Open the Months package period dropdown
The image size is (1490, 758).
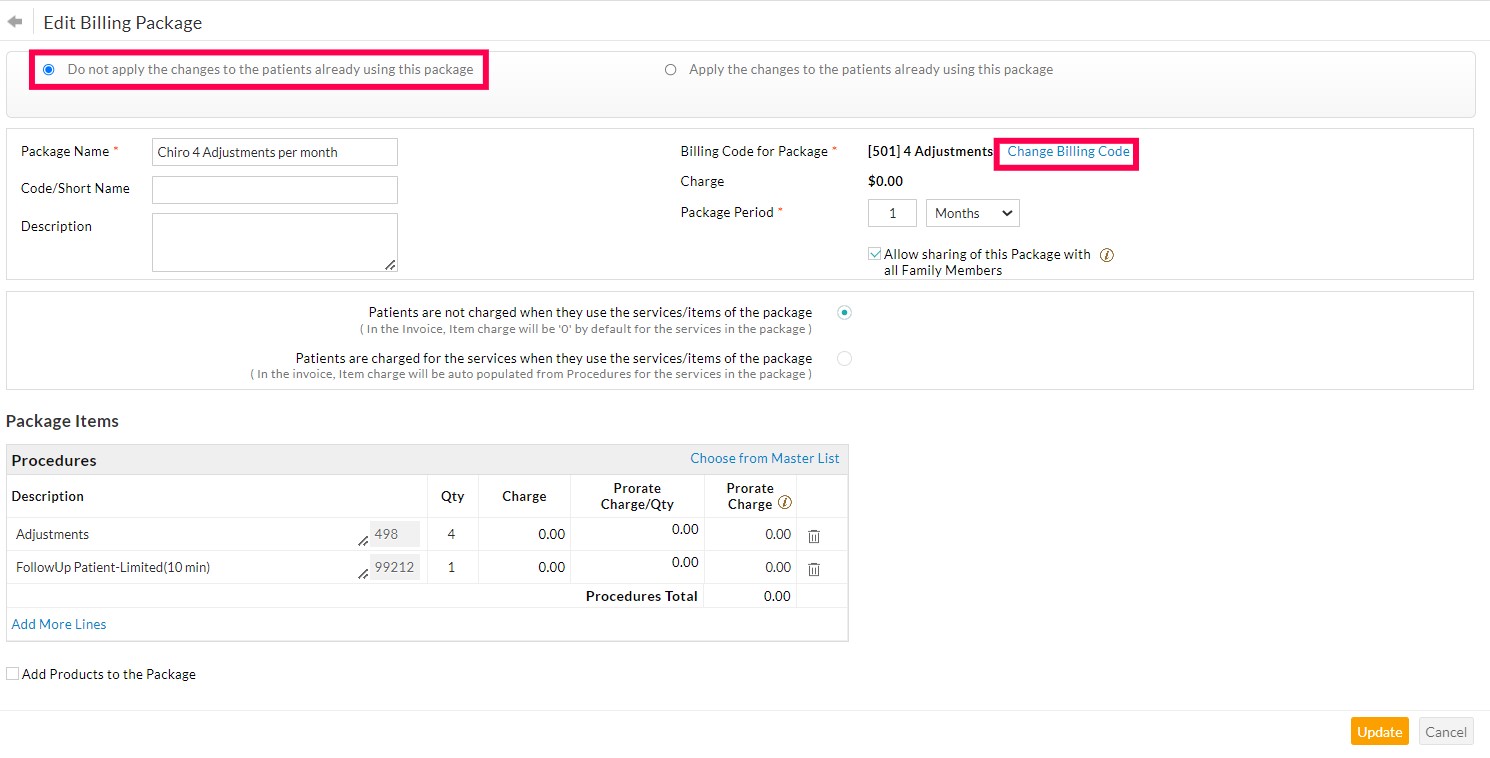971,212
